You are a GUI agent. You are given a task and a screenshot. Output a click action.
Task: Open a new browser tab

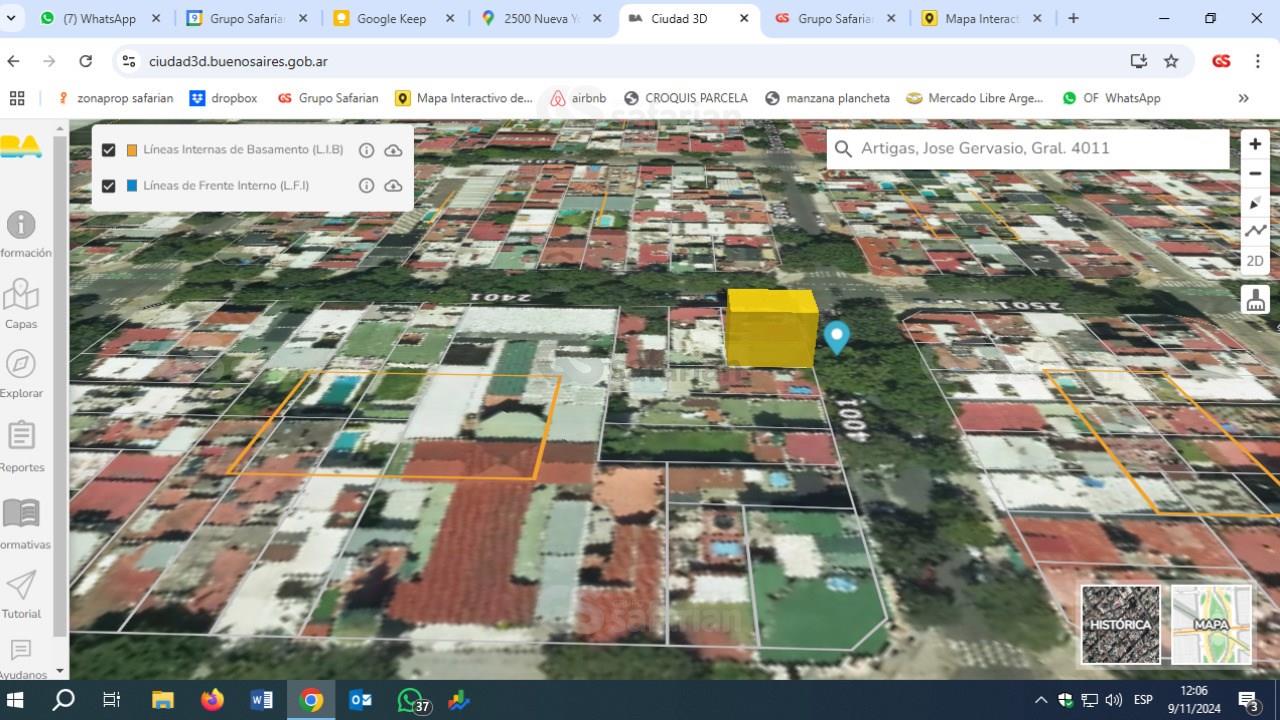tap(1073, 18)
